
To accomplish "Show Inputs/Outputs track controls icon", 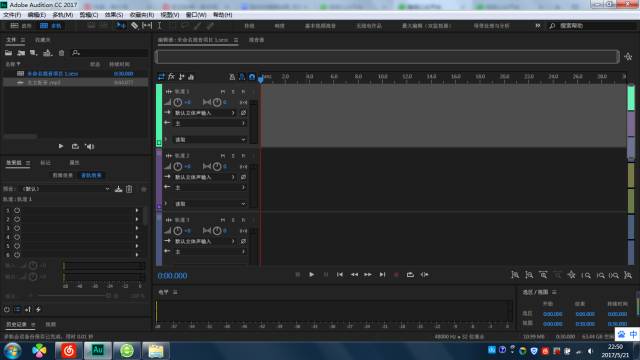I will pyautogui.click(x=161, y=76).
